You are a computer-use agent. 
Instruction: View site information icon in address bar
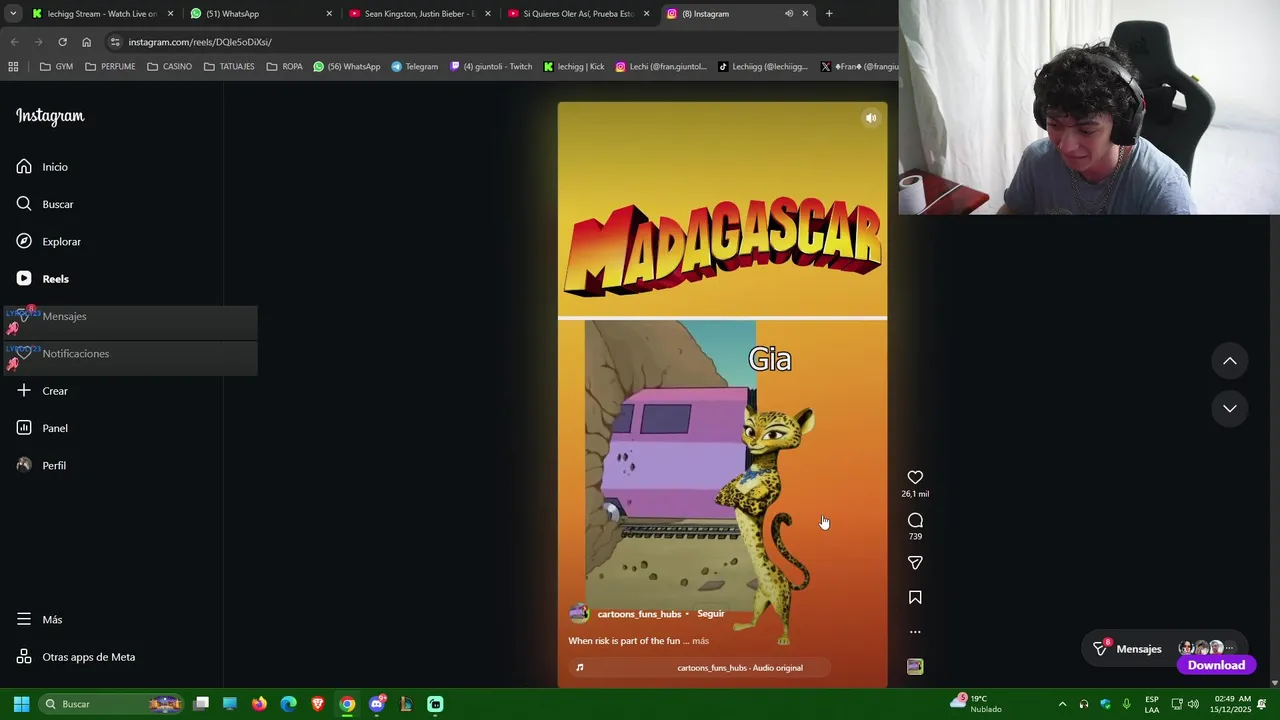(115, 42)
